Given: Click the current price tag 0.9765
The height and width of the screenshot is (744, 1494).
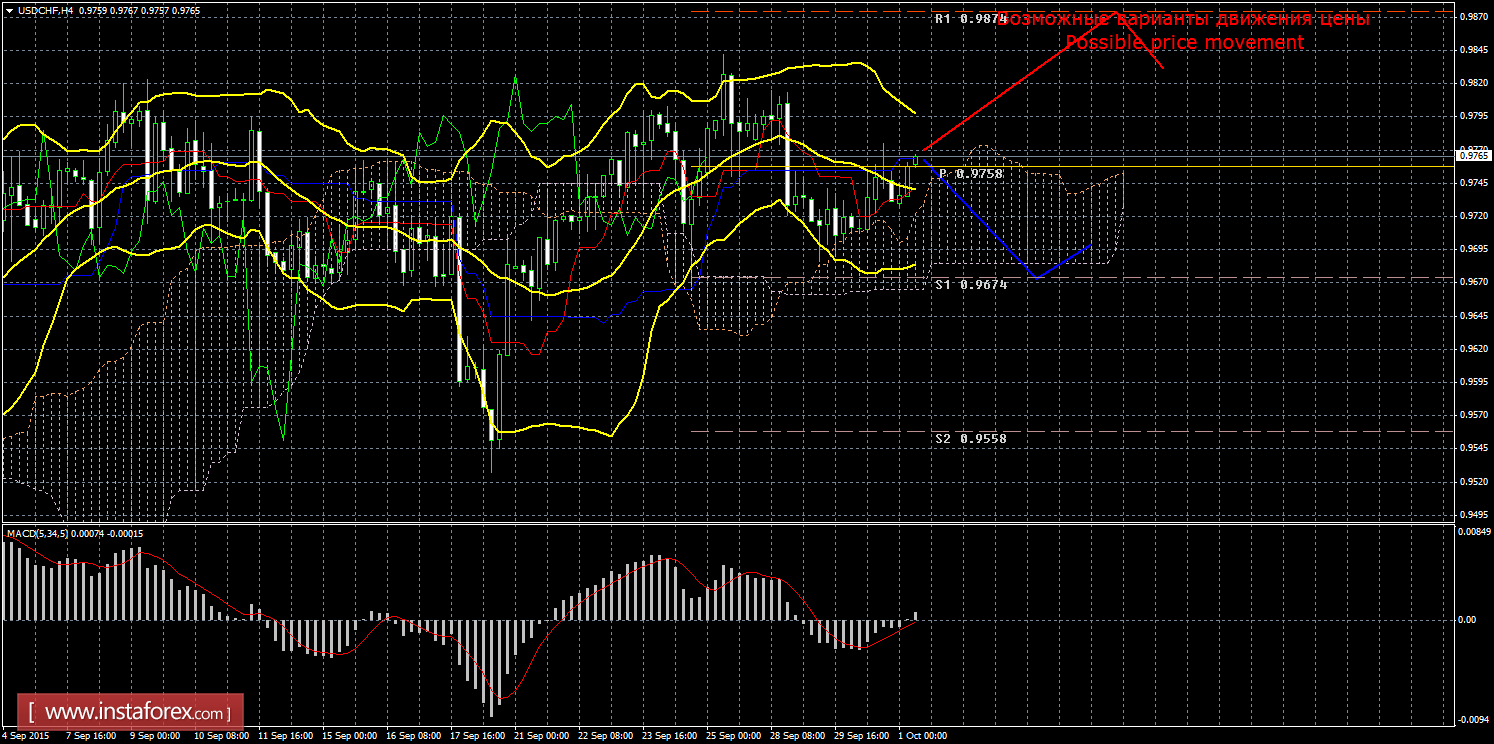Looking at the screenshot, I should click(1474, 155).
